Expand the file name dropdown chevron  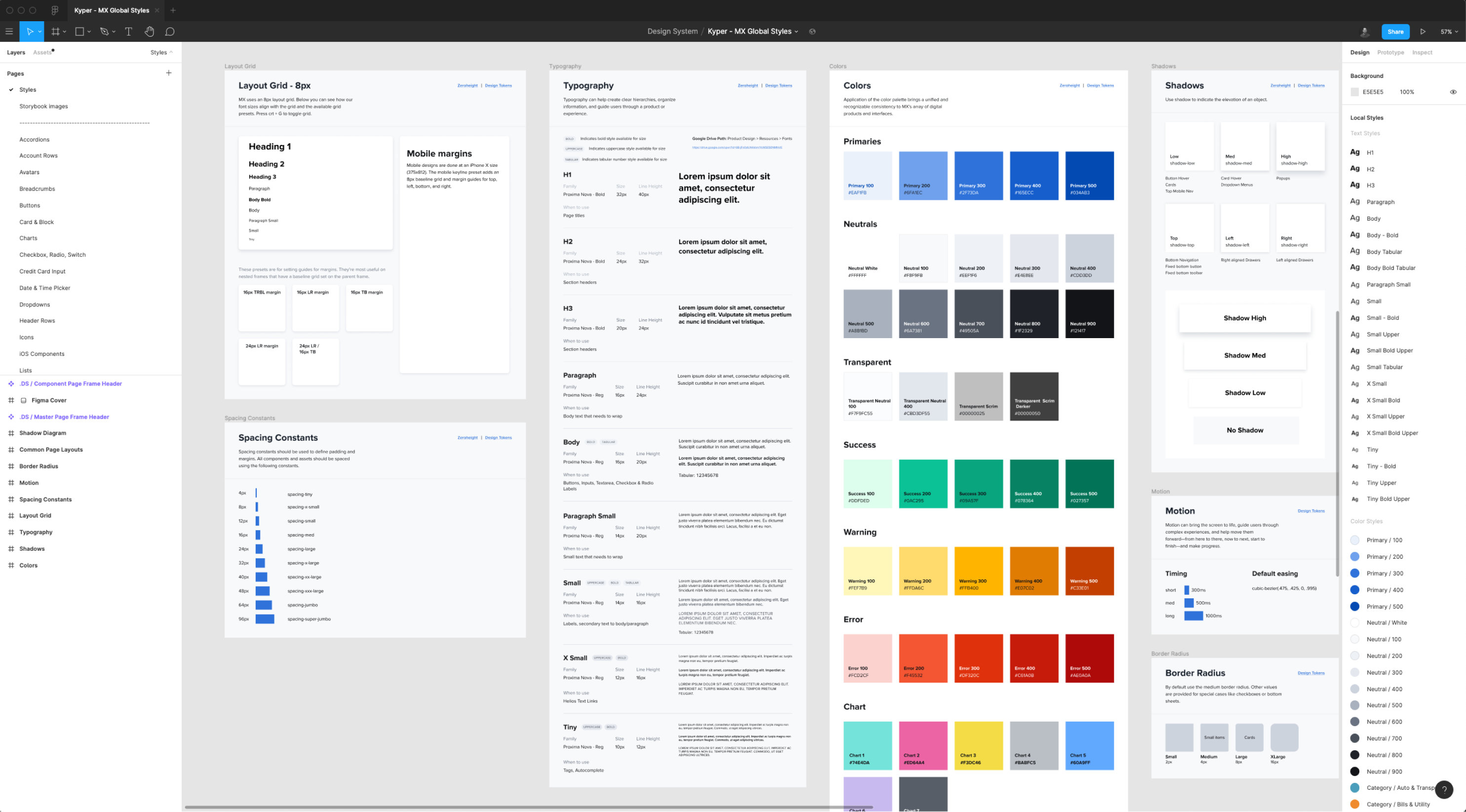(796, 32)
